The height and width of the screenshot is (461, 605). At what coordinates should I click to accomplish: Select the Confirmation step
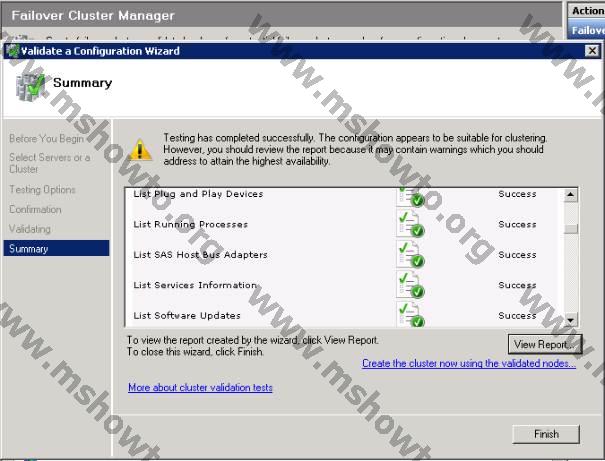click(x=35, y=209)
